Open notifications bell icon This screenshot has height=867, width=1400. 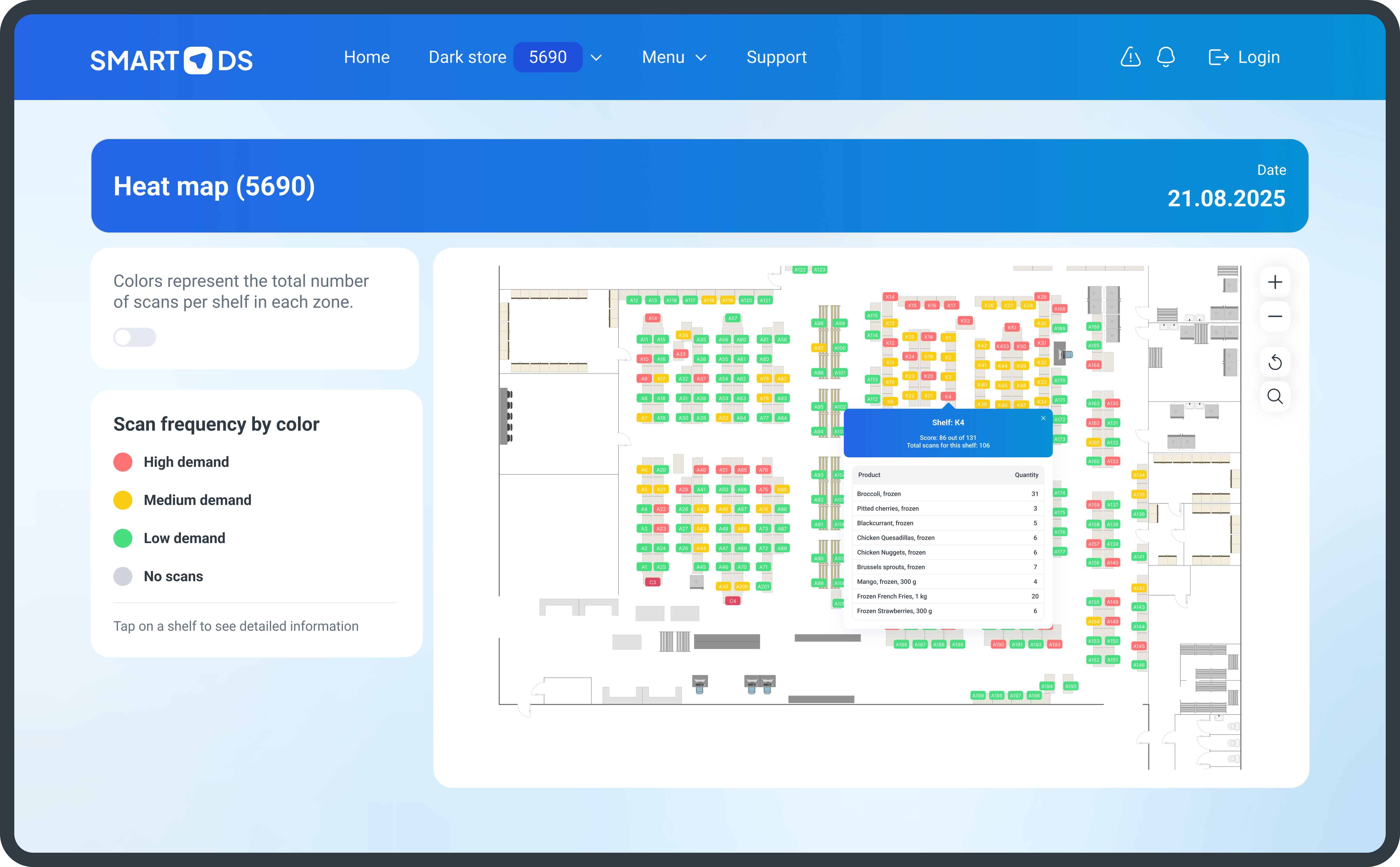click(1166, 57)
